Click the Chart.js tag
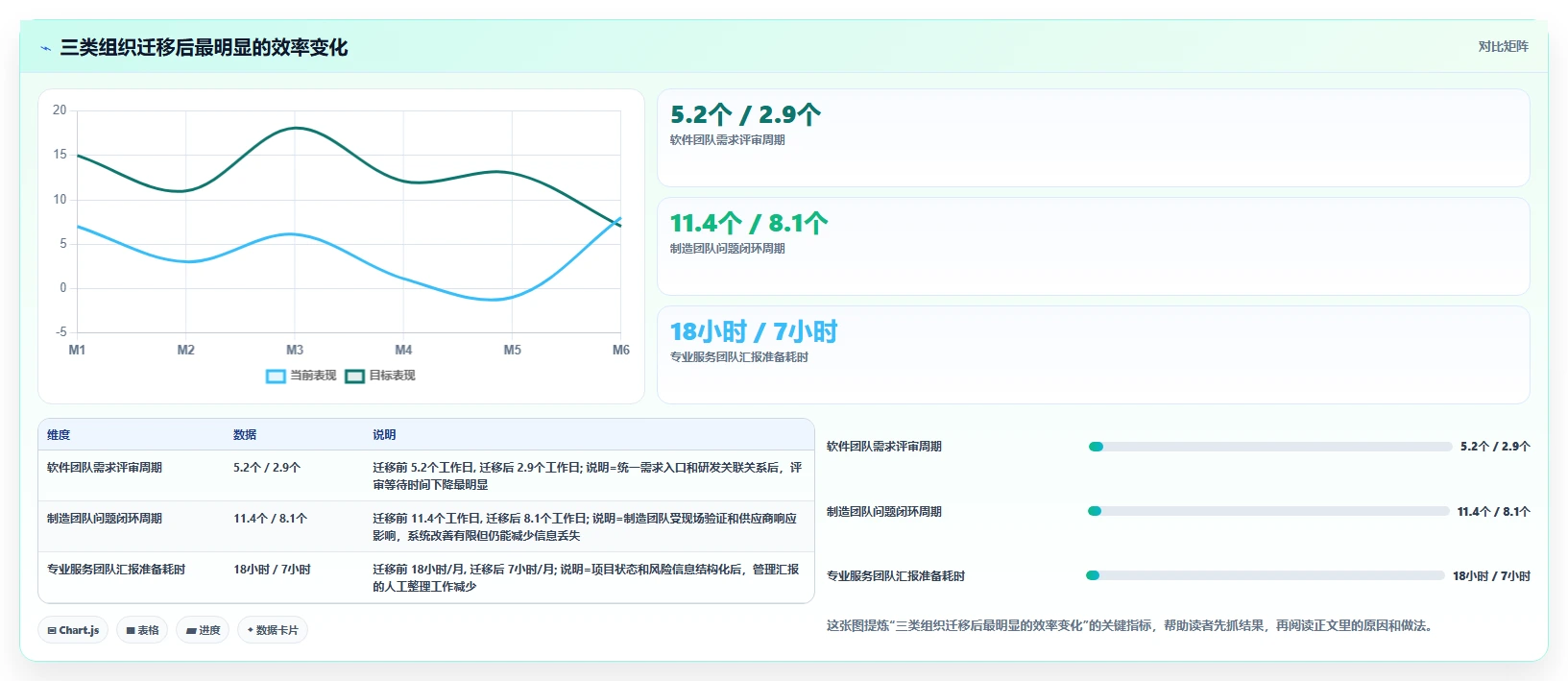This screenshot has width=1568, height=681. point(73,630)
